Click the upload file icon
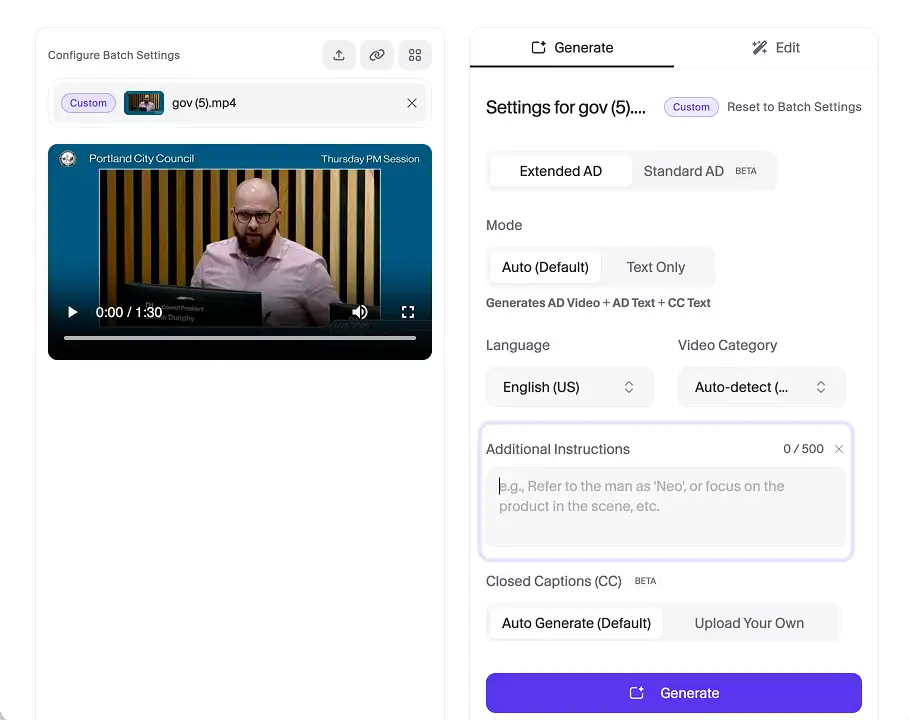 [339, 55]
